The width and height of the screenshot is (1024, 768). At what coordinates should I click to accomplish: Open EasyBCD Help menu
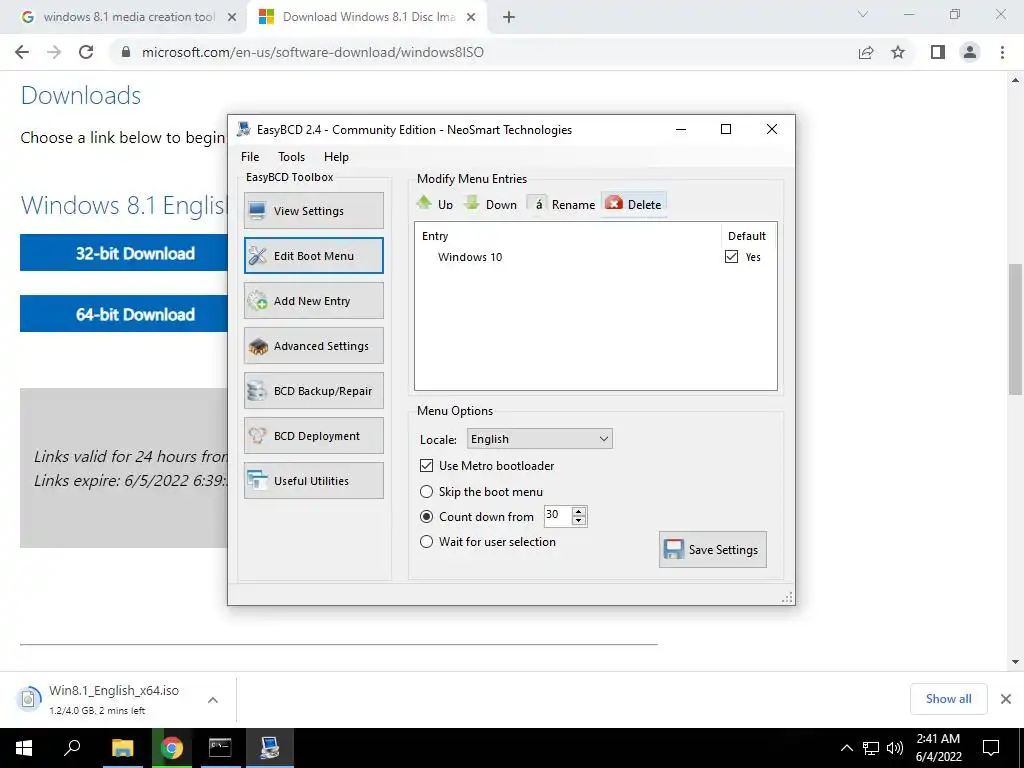click(x=336, y=157)
